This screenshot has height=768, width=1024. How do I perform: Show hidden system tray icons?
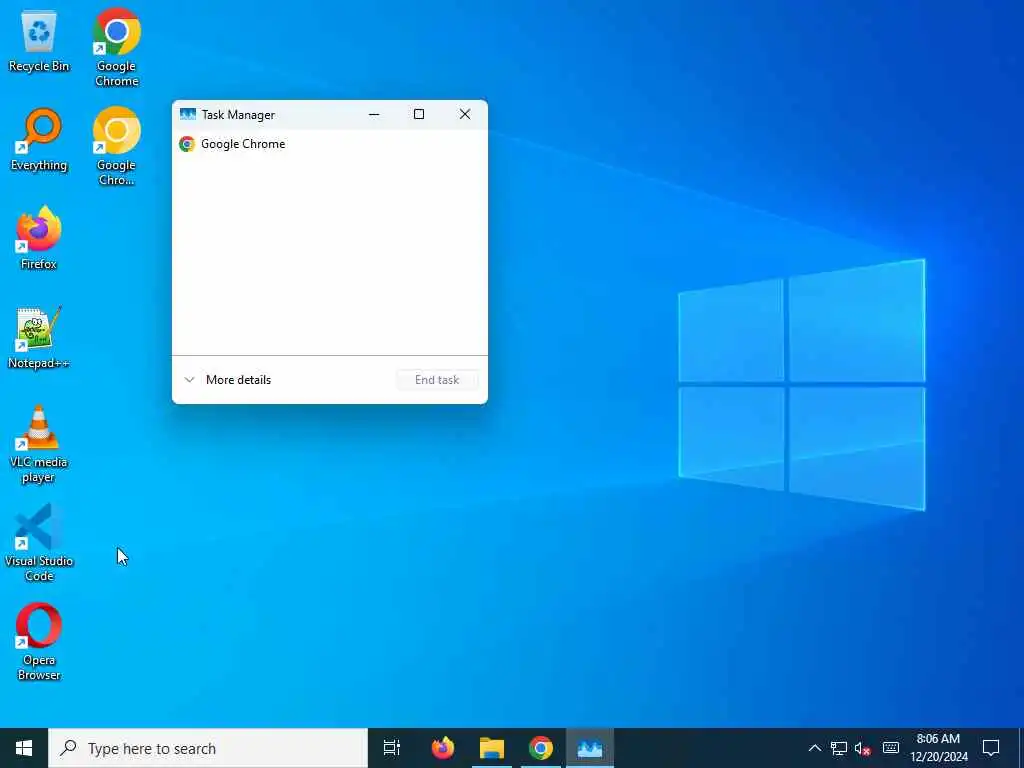[x=814, y=748]
